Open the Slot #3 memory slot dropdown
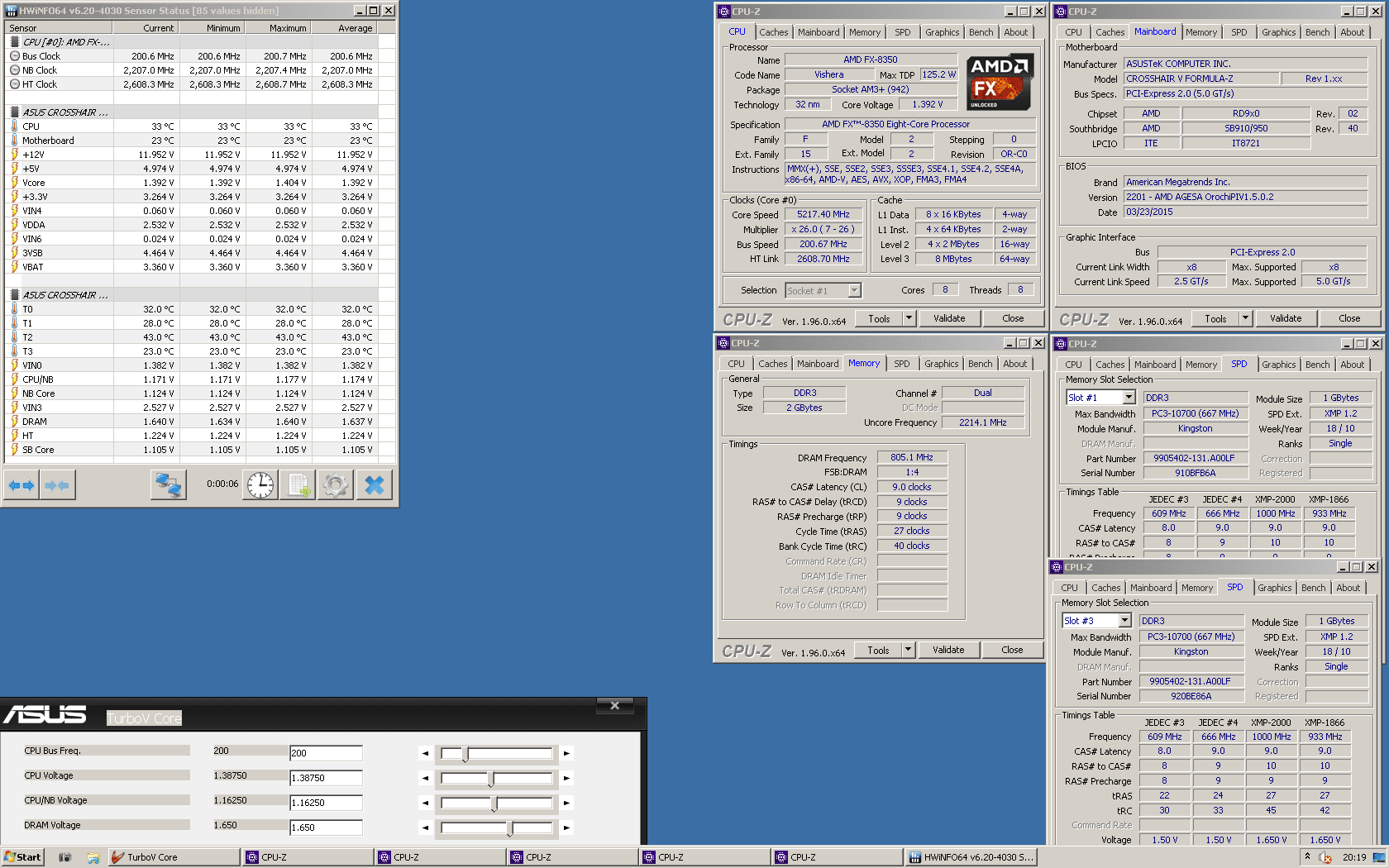The image size is (1389, 868). click(x=1124, y=621)
